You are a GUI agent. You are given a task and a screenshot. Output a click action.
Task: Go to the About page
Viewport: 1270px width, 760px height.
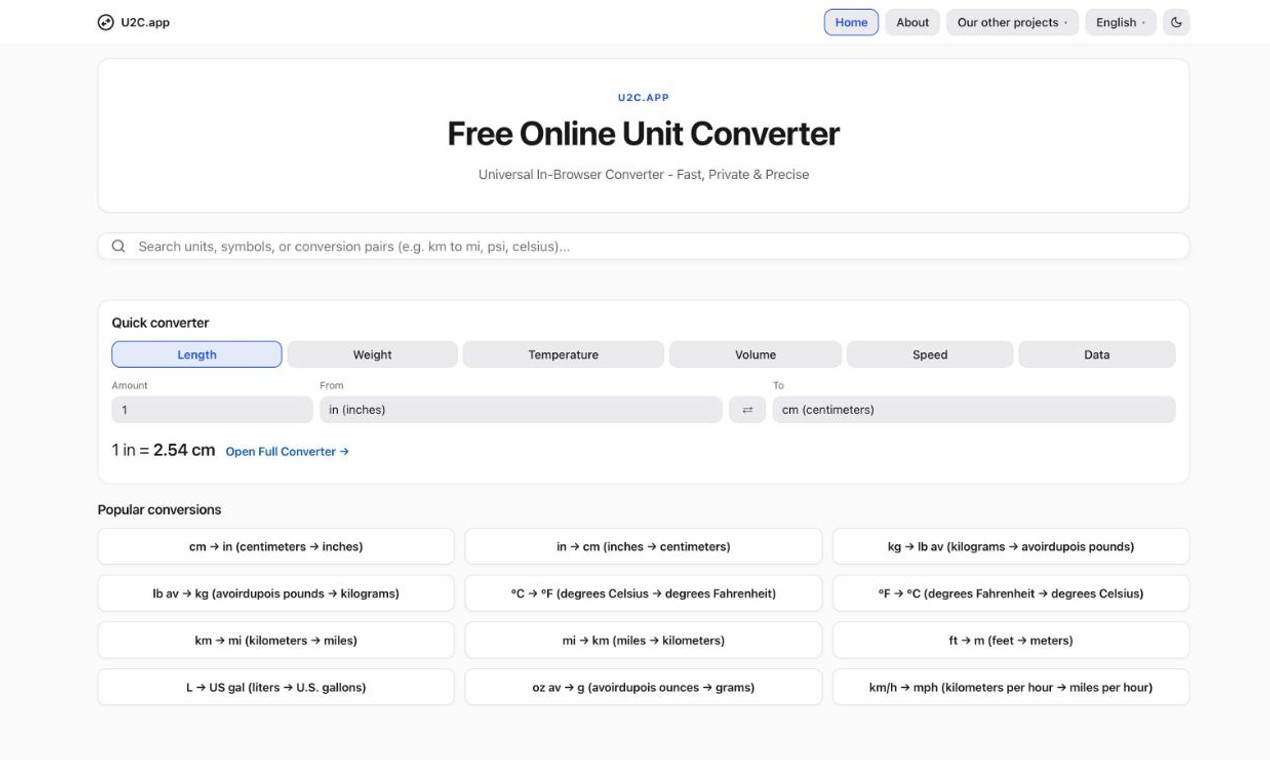click(912, 22)
